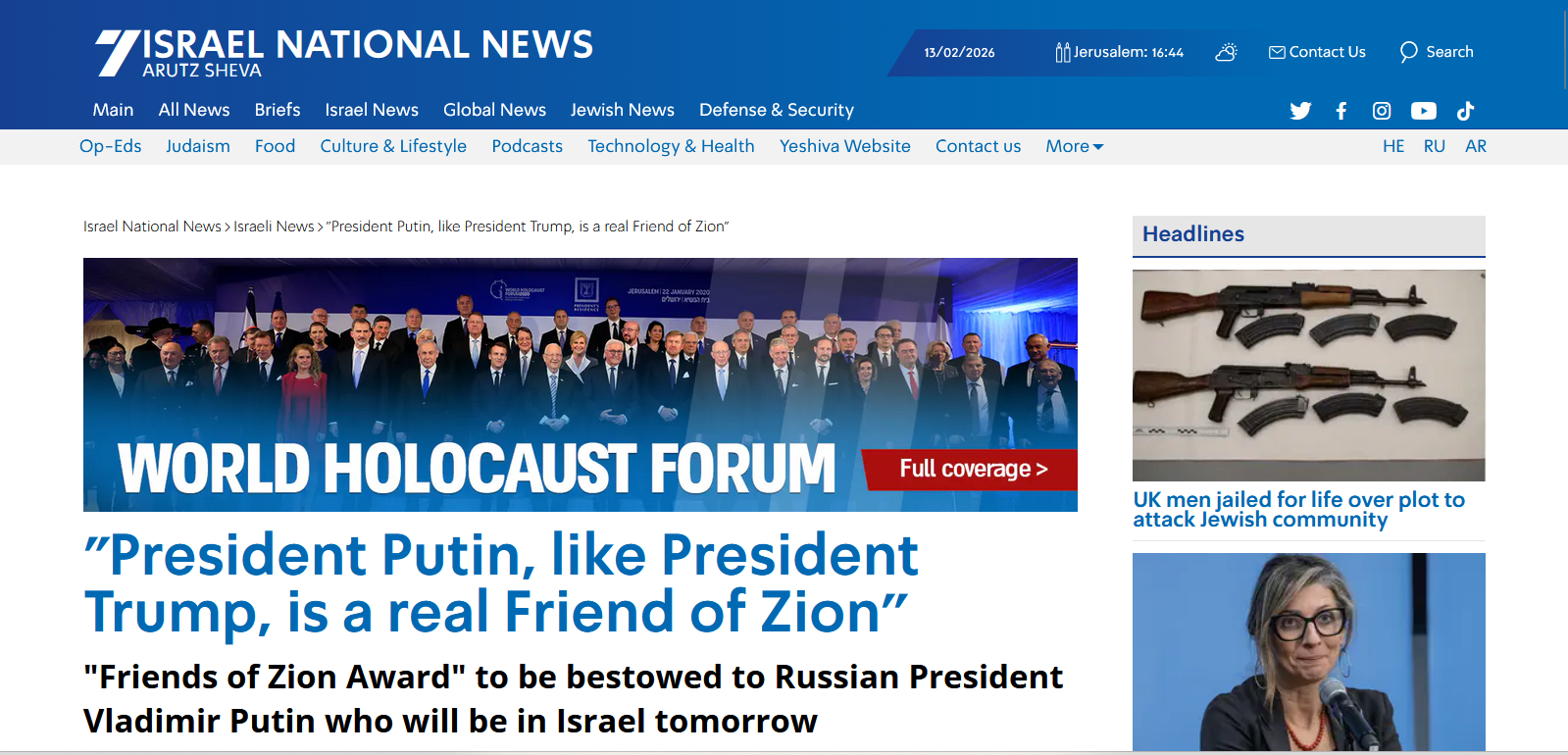Open the Op-Eds section
The width and height of the screenshot is (1568, 755).
111,146
